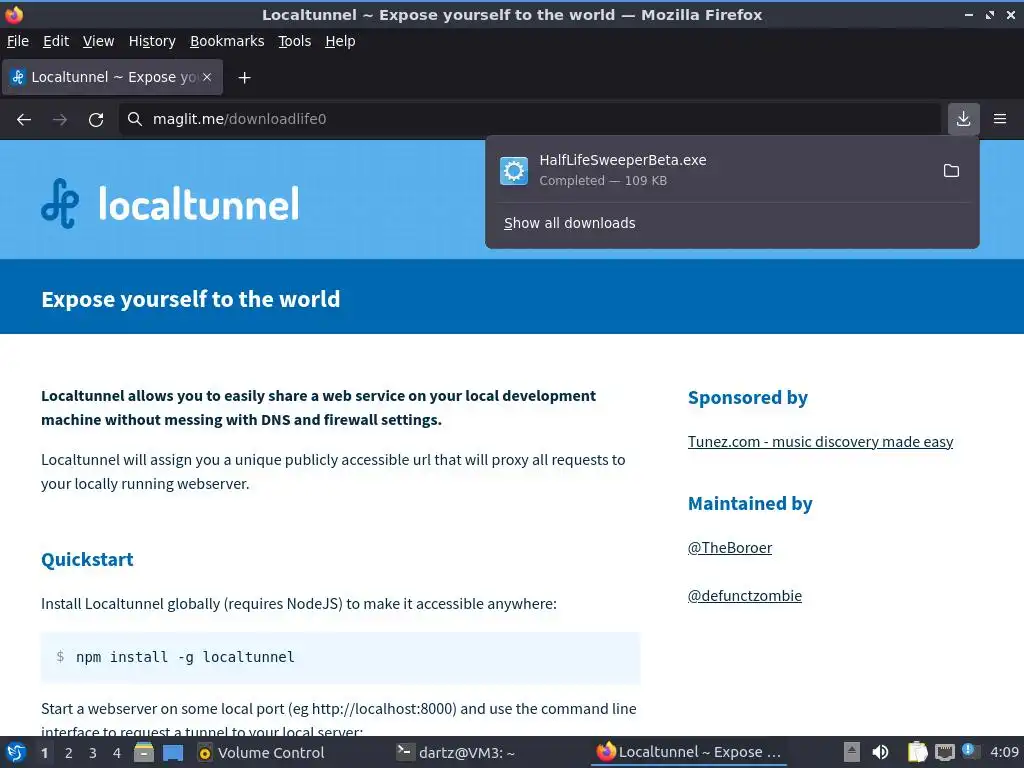The height and width of the screenshot is (768, 1024).
Task: Click the HalfLifeSweeperBeta.exe gear file icon
Action: [x=514, y=171]
